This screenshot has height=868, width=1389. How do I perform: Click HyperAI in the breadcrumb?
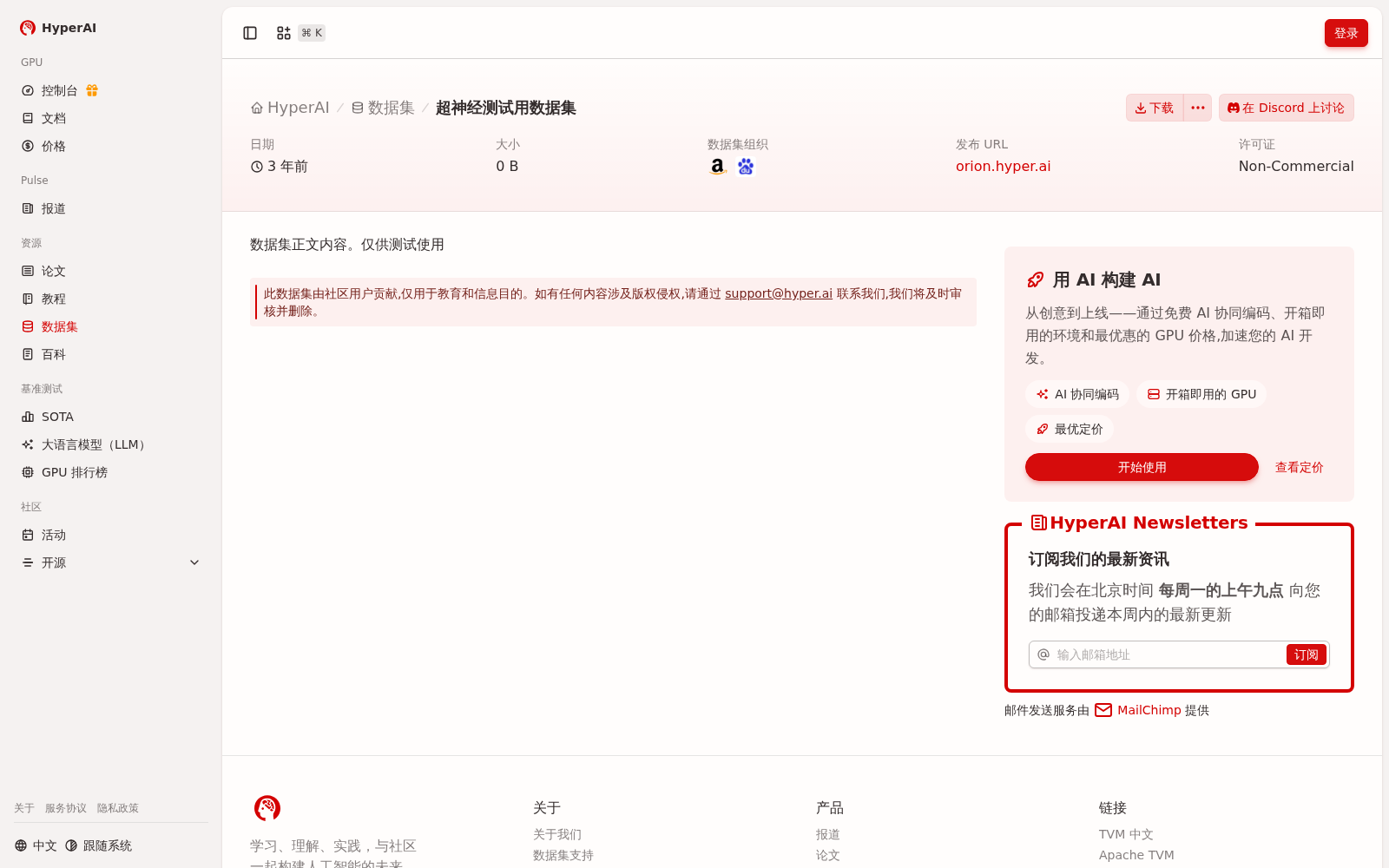299,108
